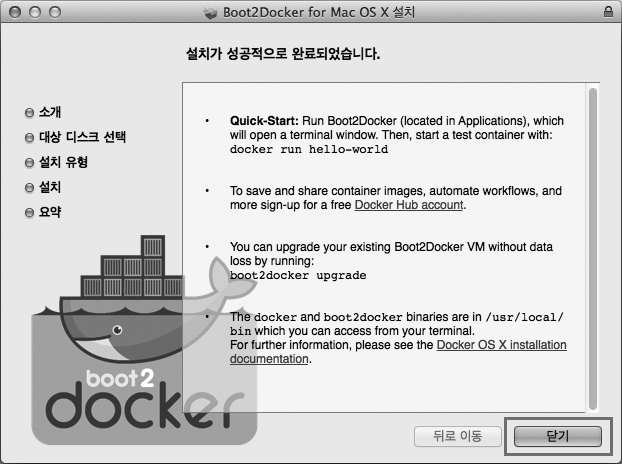Click the 닫기 button
The image size is (622, 464).
click(558, 437)
